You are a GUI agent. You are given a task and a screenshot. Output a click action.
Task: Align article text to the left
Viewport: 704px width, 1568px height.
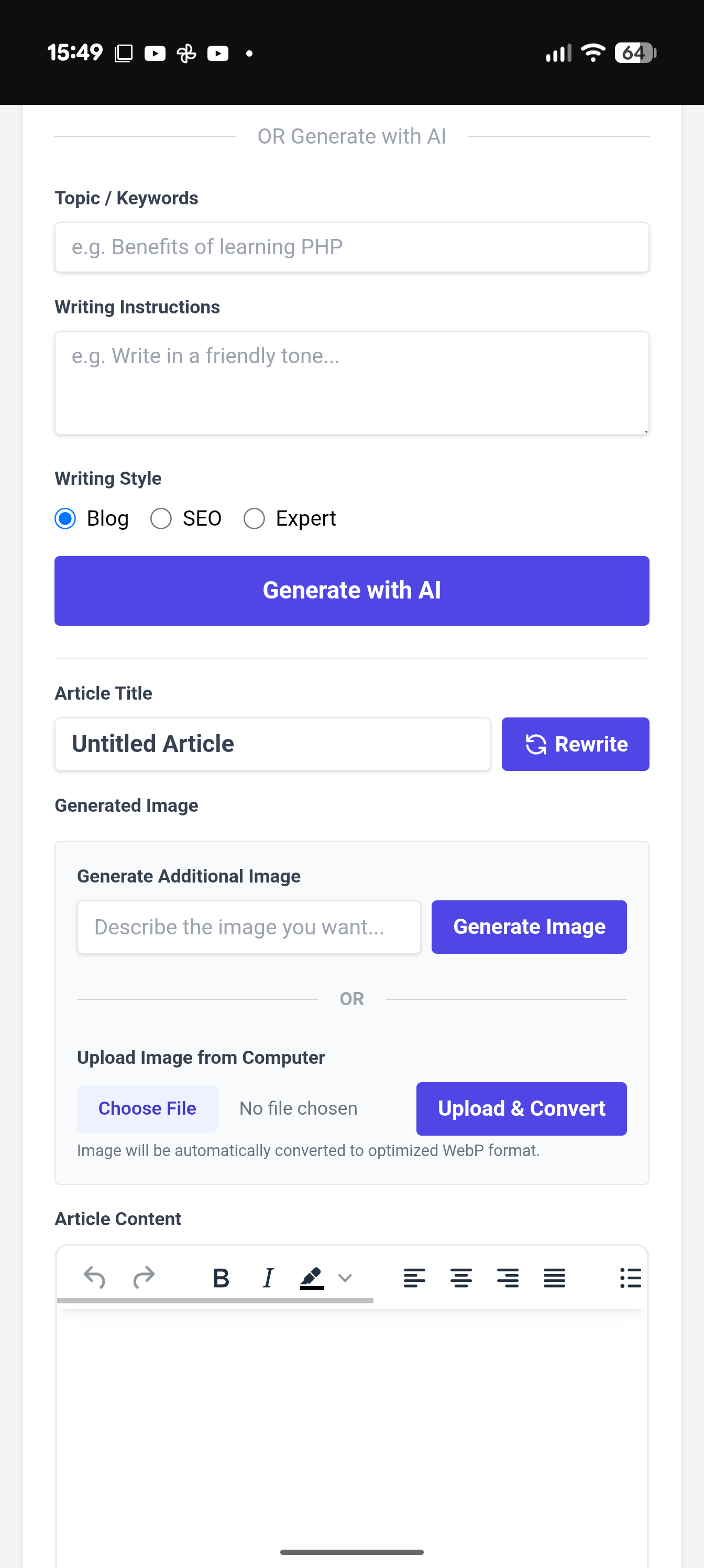tap(414, 1278)
